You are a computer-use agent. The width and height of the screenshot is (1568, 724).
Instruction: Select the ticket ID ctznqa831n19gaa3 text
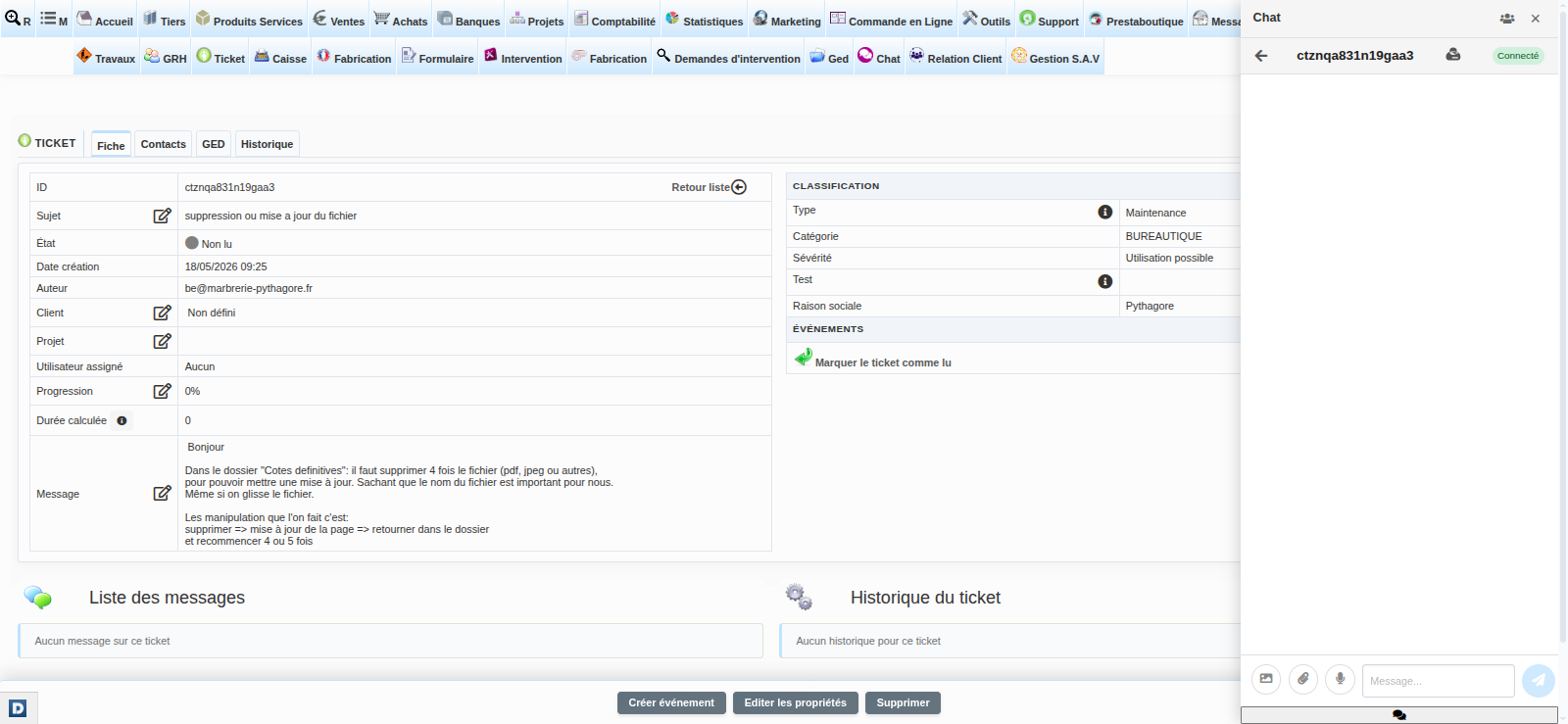coord(229,187)
